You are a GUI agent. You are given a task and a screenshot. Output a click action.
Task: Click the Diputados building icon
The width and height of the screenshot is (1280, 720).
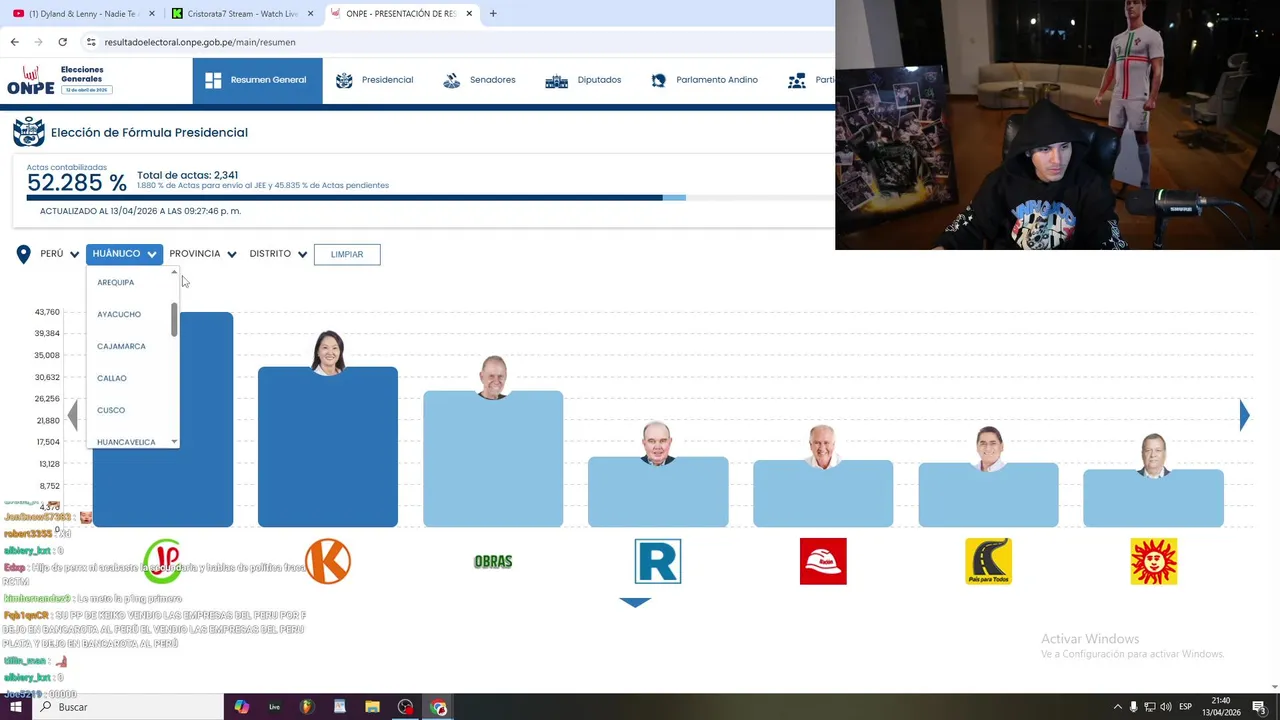point(556,81)
